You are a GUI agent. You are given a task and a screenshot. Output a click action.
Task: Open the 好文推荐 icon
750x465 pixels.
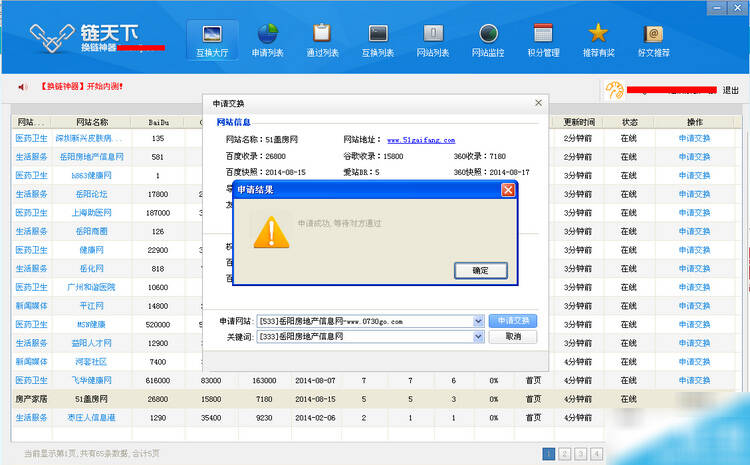point(653,40)
